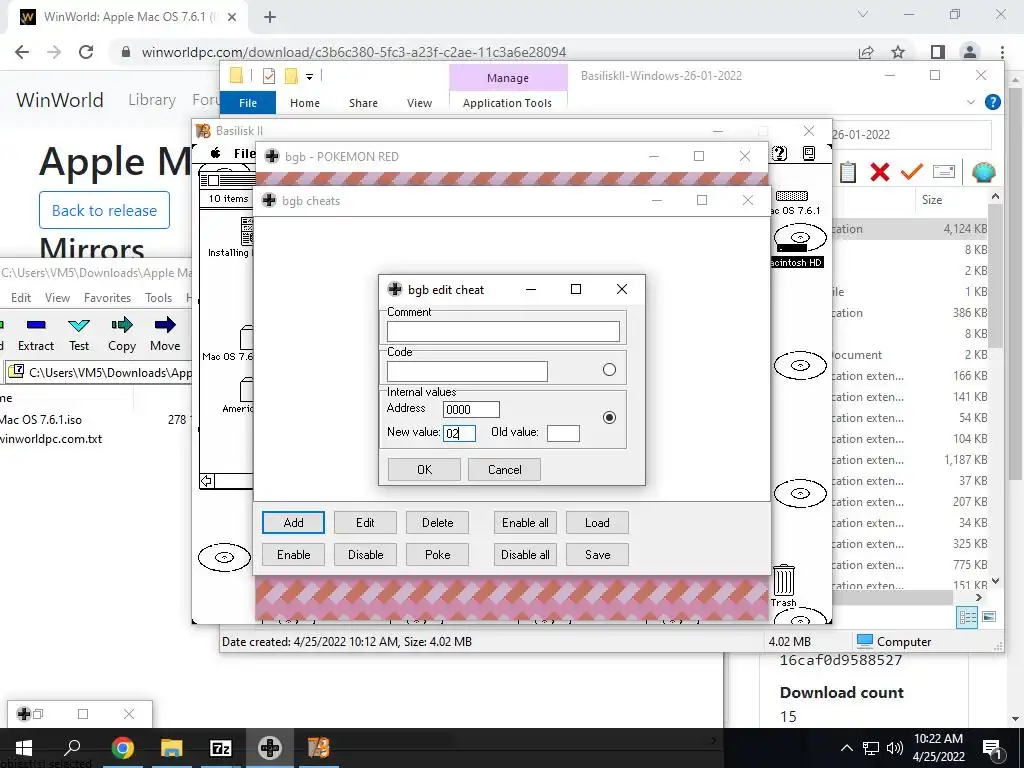Click properties card icon in Explorer toolbar
Viewport: 1024px width, 768px height.
(x=944, y=172)
